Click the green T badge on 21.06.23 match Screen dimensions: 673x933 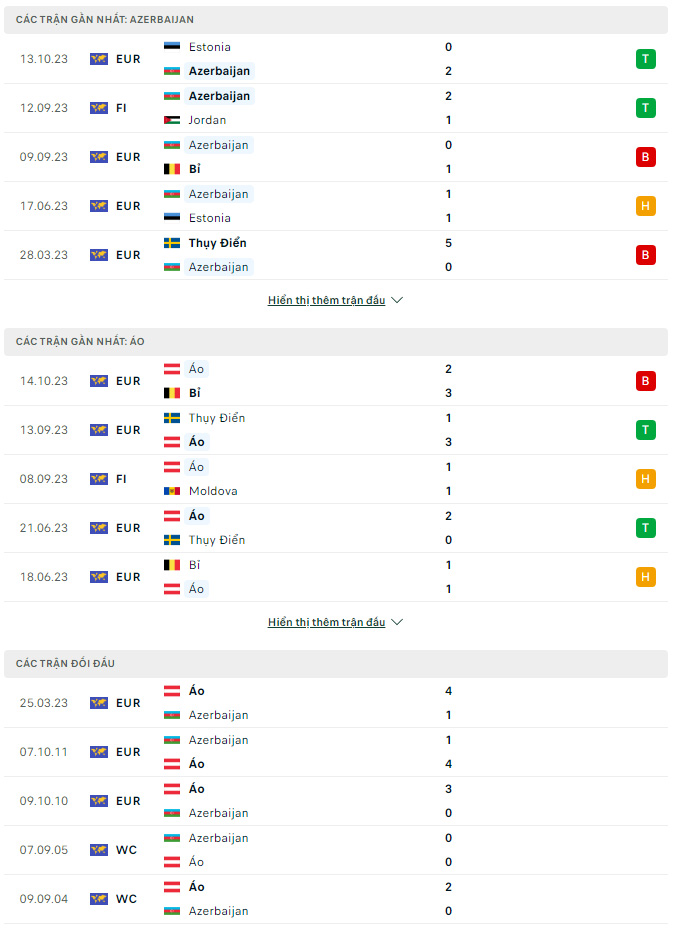(x=645, y=528)
